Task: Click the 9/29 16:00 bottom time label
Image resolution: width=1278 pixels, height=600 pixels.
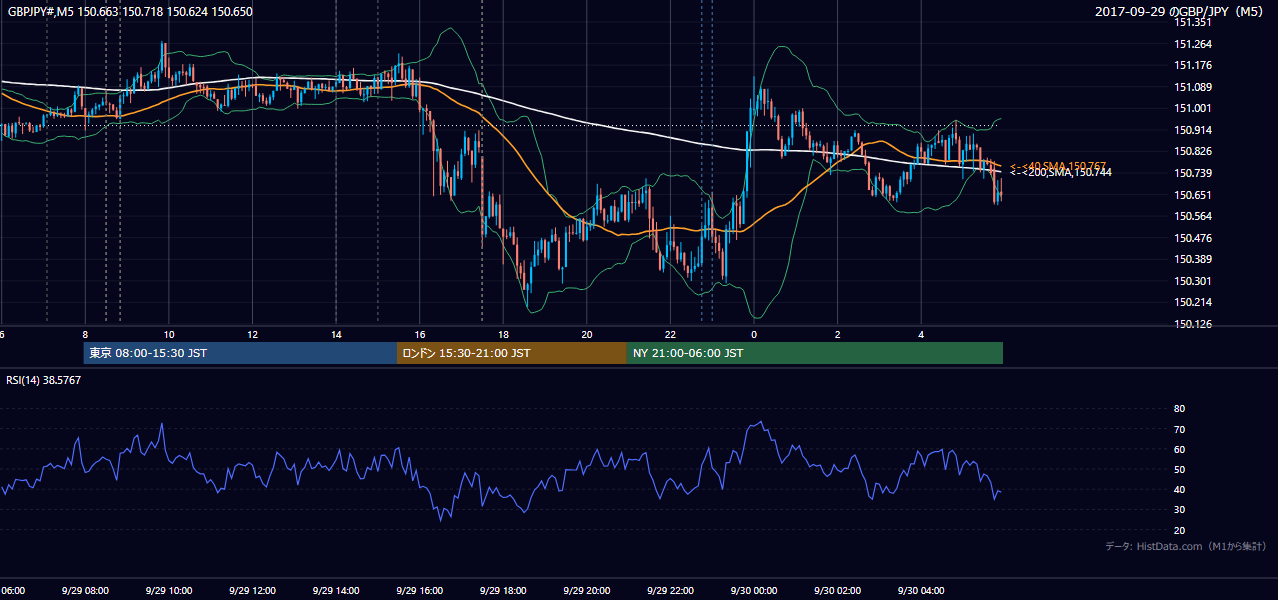Action: (419, 590)
